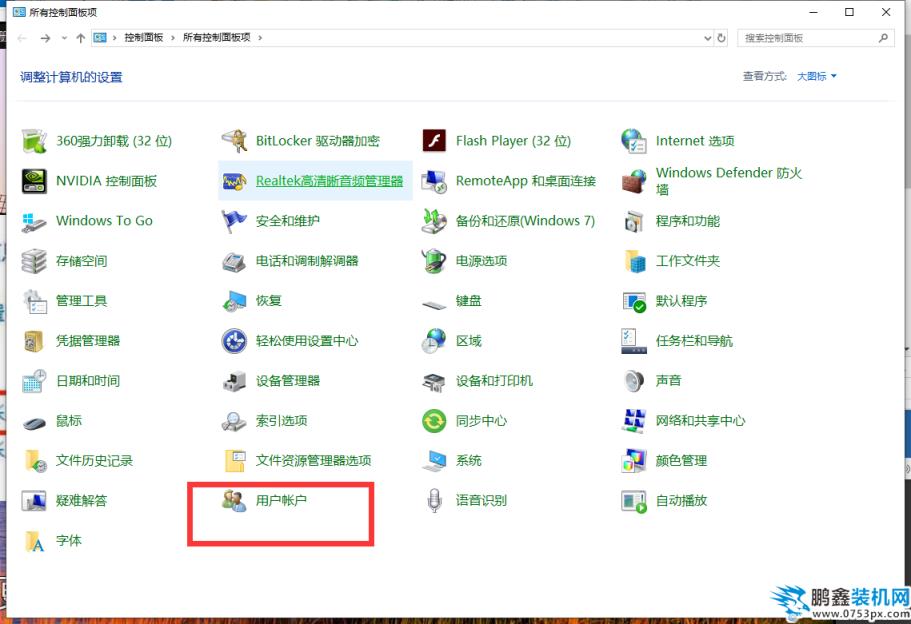
Task: Click the 设备和打印机 printer icon
Action: coord(434,381)
